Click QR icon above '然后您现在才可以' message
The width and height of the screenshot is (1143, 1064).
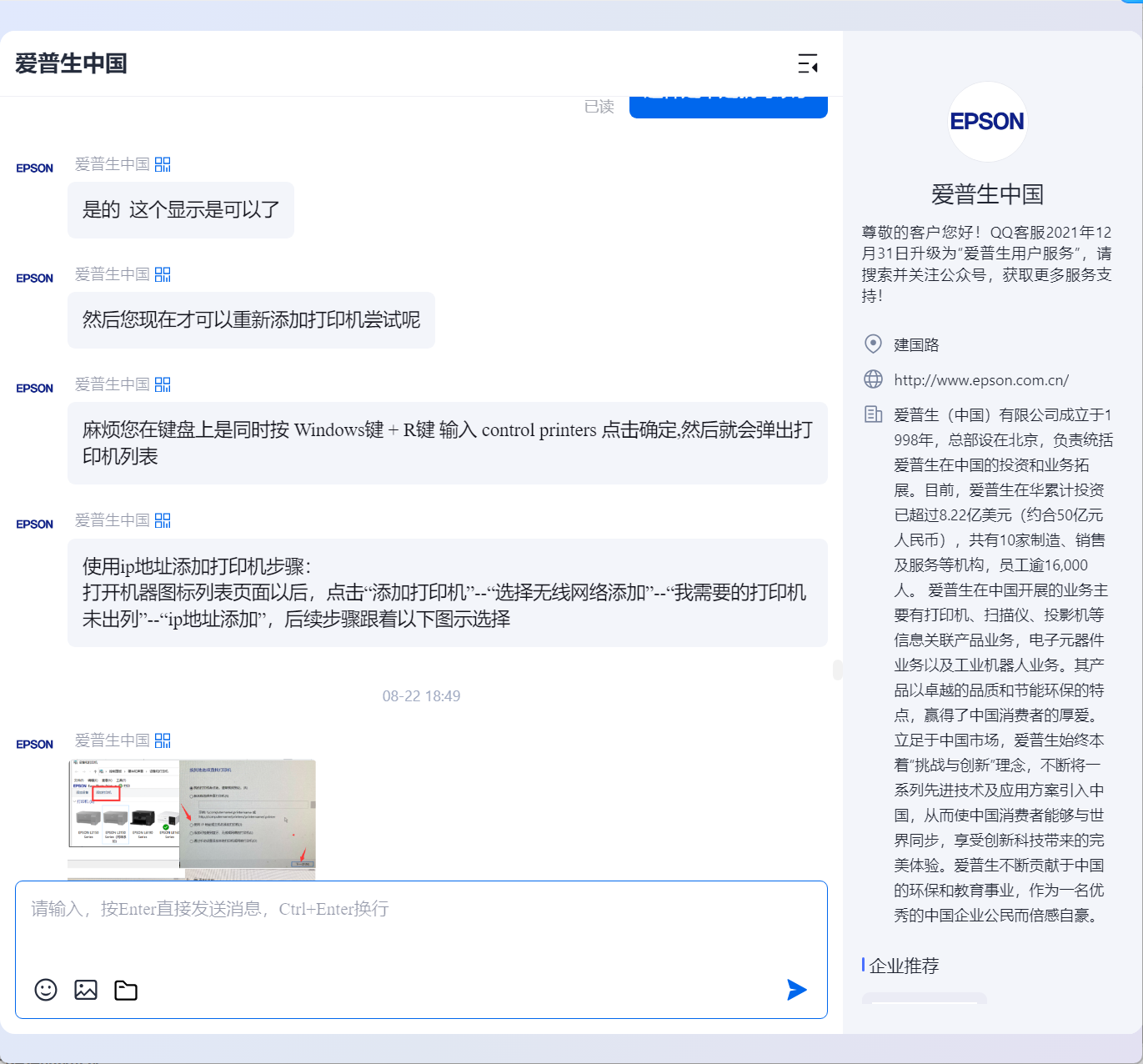point(163,274)
